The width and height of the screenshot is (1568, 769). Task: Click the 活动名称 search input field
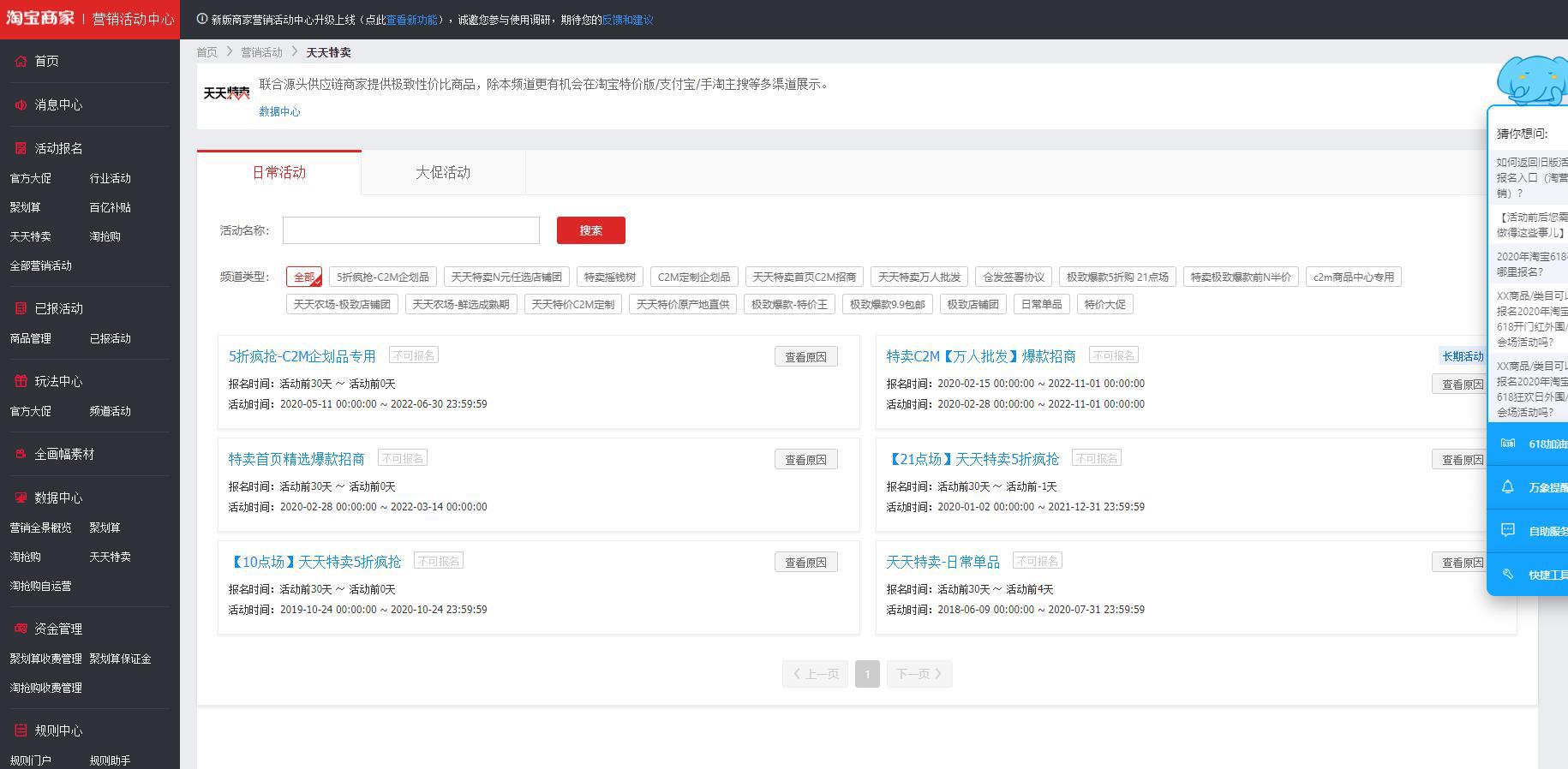coord(411,230)
